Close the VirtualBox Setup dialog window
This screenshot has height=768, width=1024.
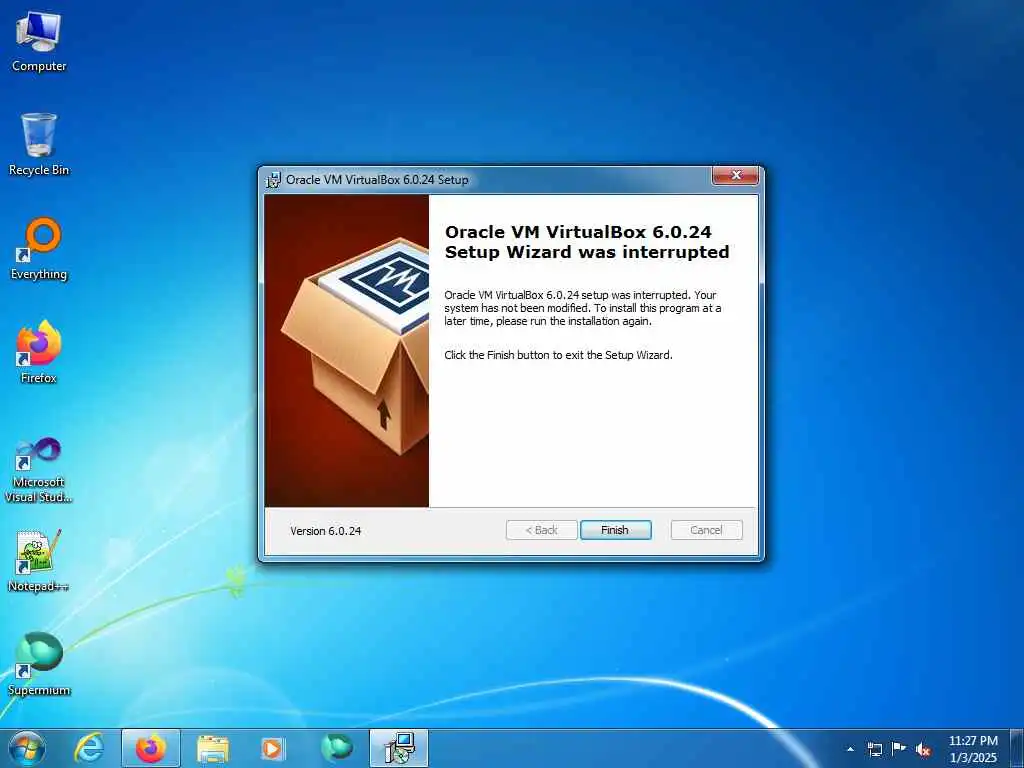735,176
